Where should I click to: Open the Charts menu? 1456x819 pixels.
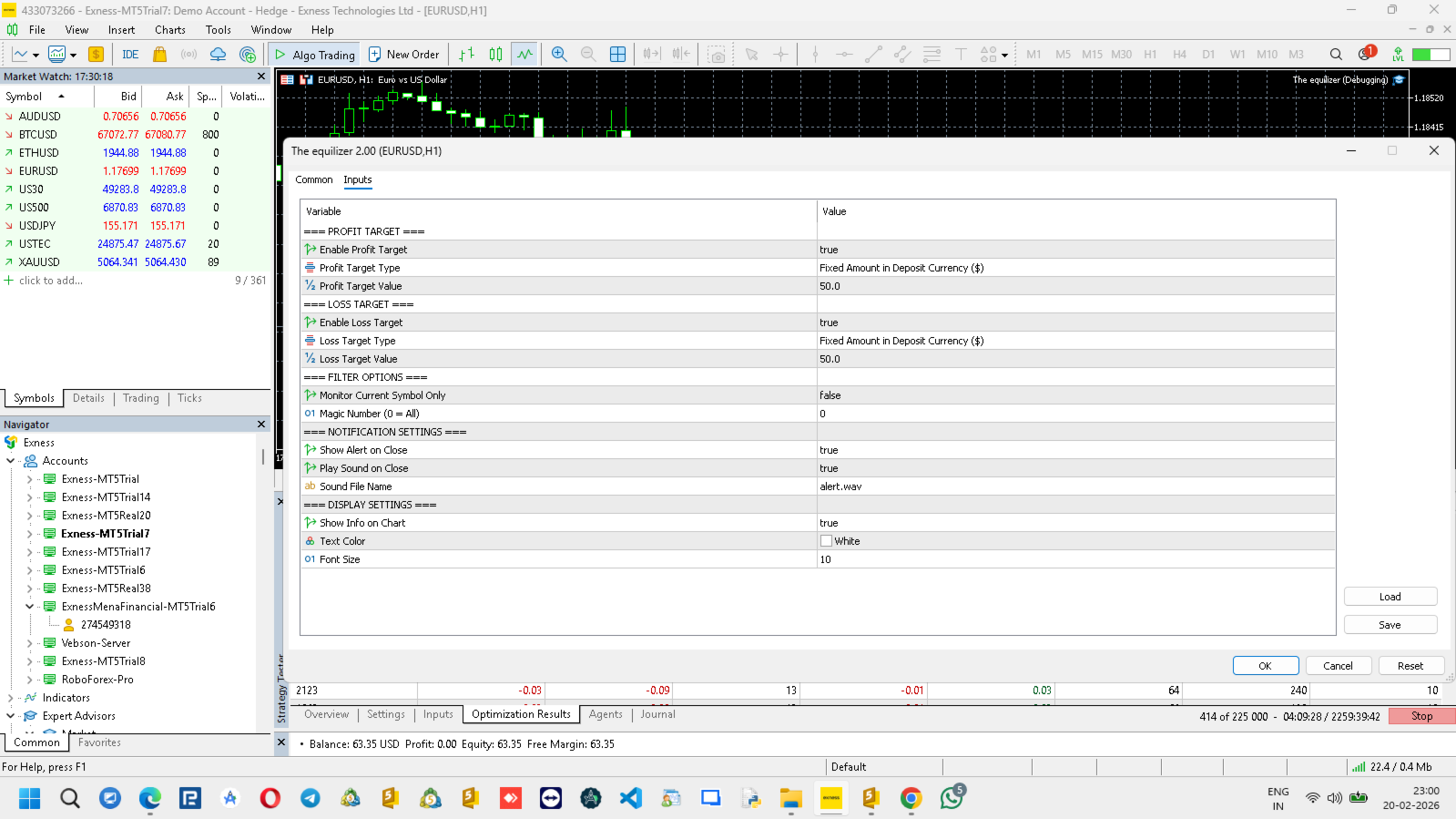tap(169, 30)
